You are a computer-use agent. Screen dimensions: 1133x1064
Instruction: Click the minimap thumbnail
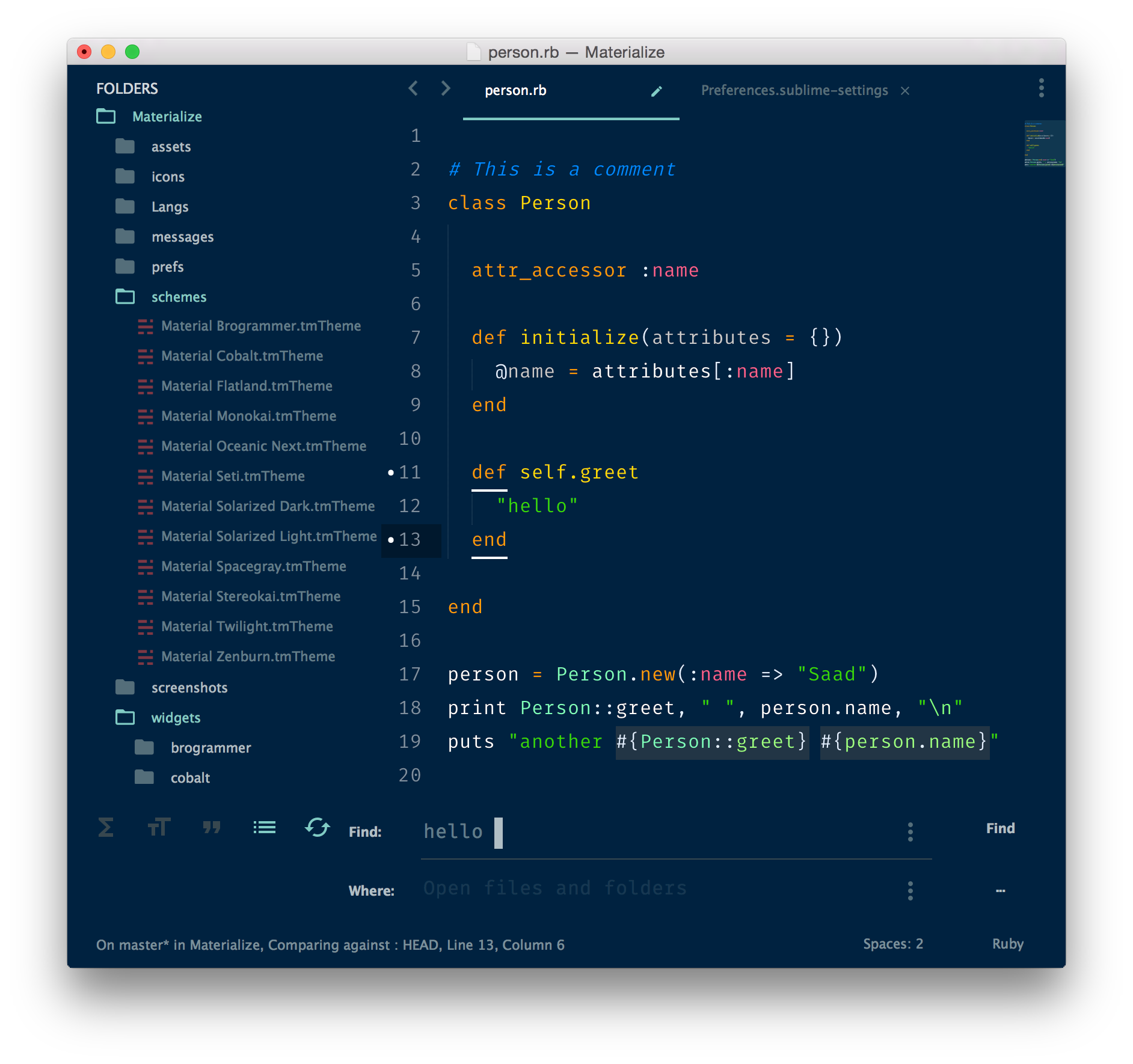(x=1044, y=143)
